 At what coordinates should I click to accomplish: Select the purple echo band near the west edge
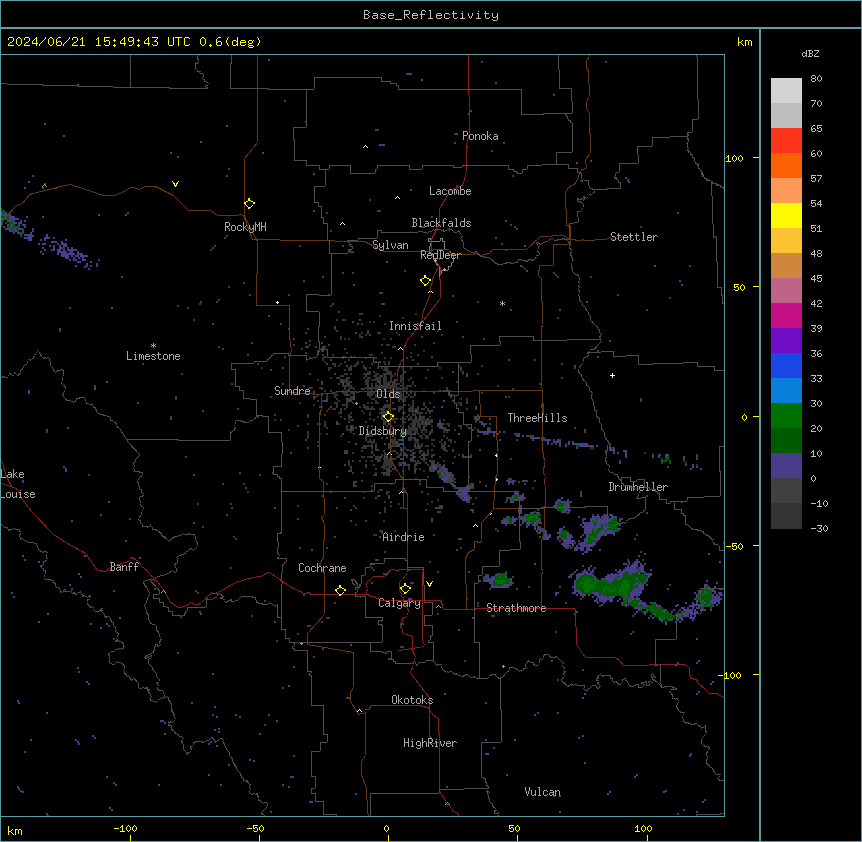[69, 251]
